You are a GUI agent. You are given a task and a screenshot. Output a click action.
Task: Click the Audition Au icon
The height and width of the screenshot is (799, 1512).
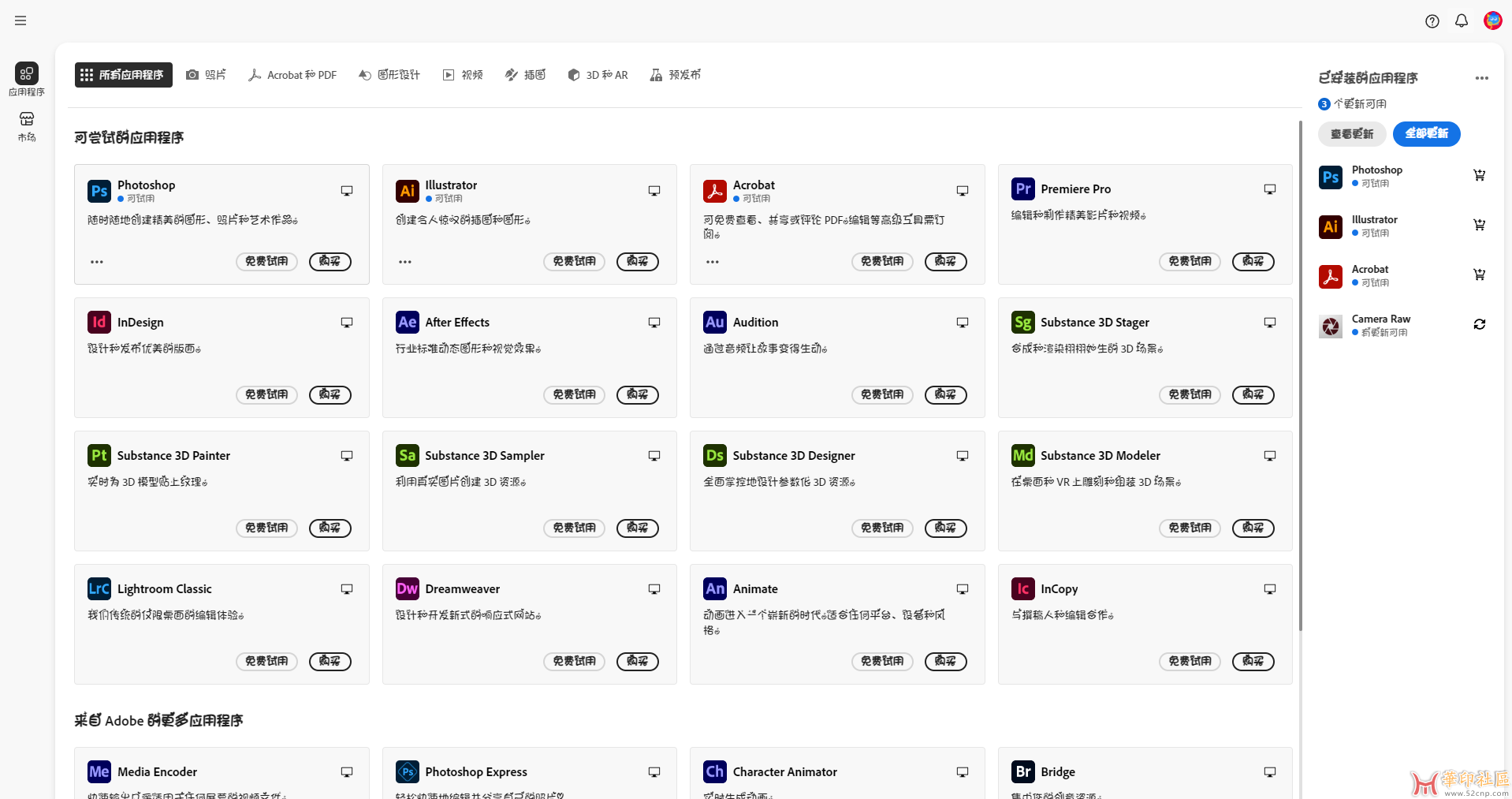[715, 322]
